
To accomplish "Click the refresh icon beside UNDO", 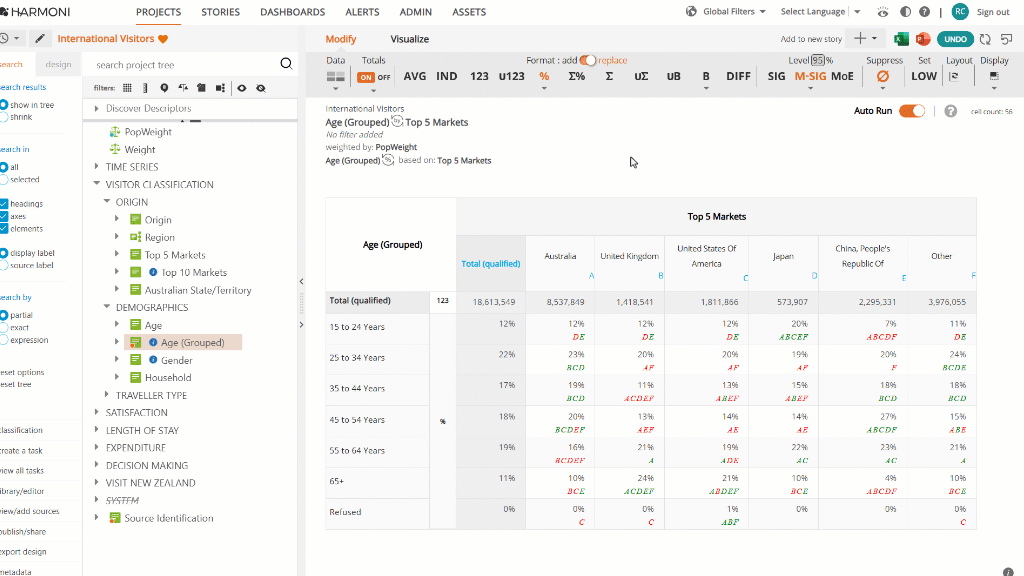I will pyautogui.click(x=985, y=39).
